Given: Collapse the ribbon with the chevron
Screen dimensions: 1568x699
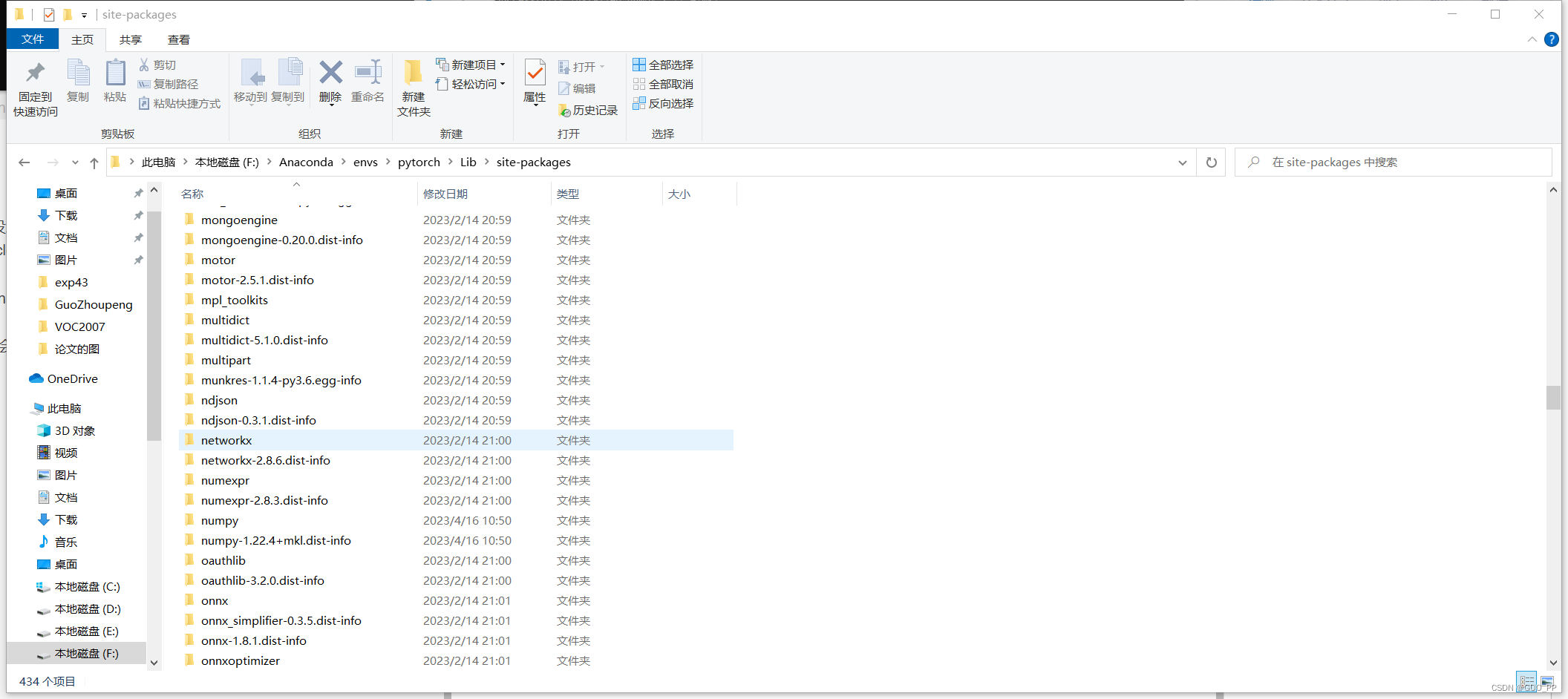Looking at the screenshot, I should point(1532,39).
